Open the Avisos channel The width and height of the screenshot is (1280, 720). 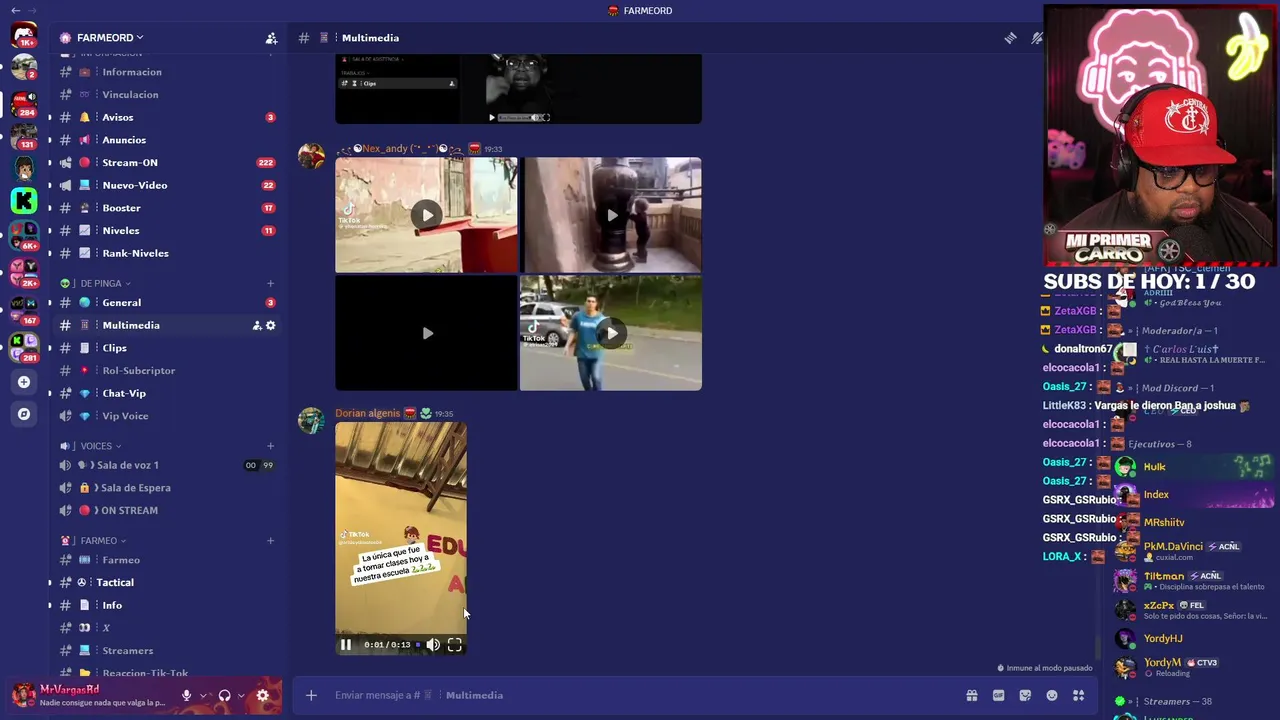coord(167,117)
